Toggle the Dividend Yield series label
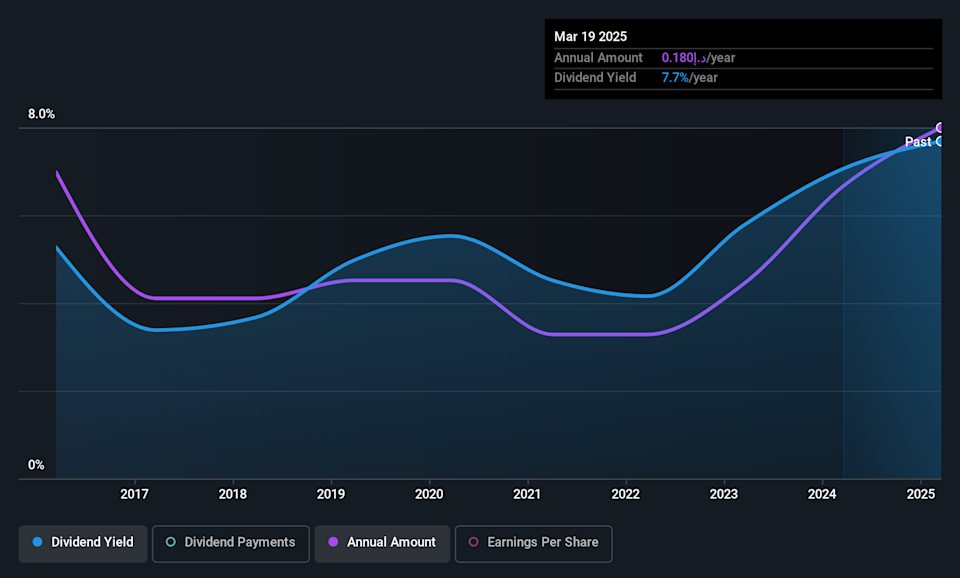Viewport: 960px width, 578px height. coord(91,542)
